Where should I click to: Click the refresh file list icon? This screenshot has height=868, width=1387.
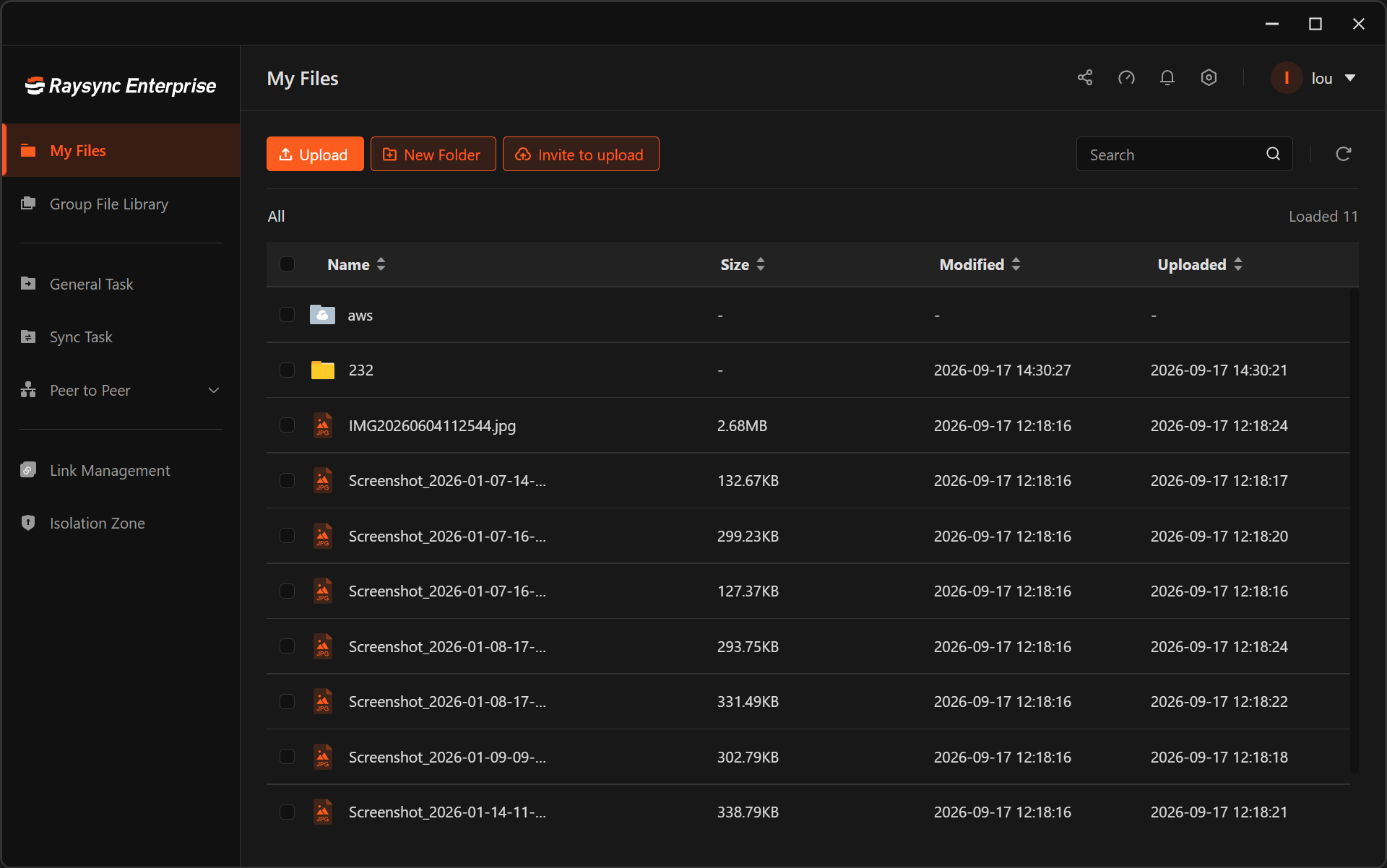coord(1343,154)
